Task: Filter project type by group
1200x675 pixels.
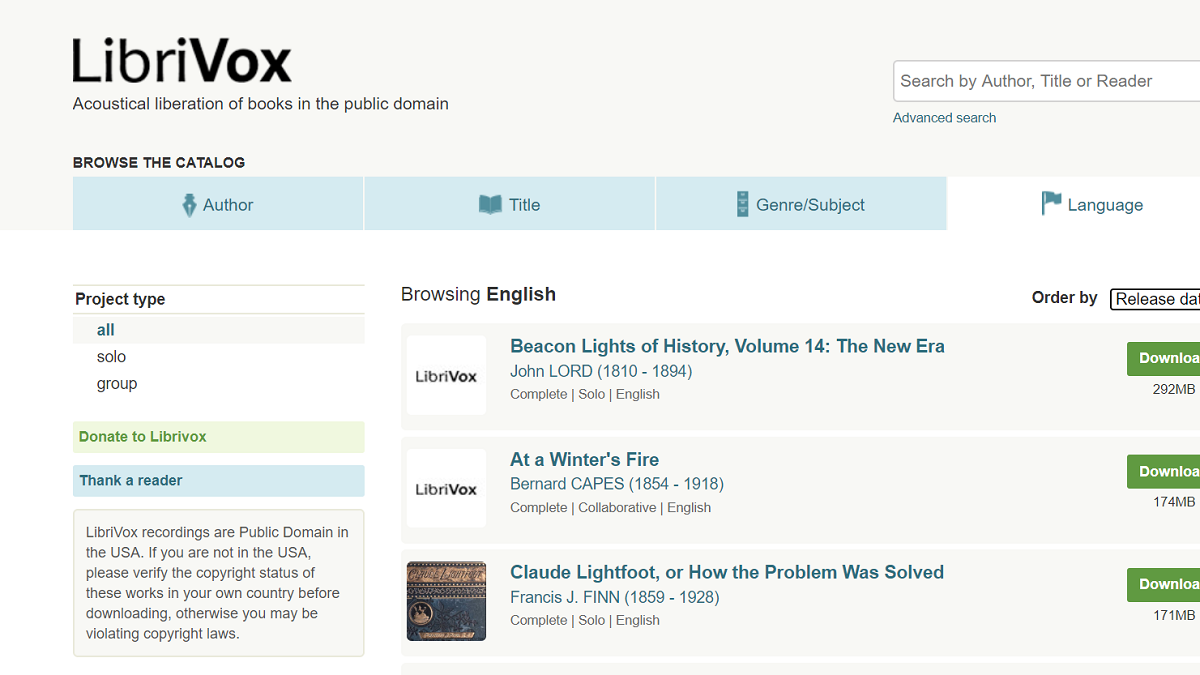Action: pyautogui.click(x=117, y=384)
